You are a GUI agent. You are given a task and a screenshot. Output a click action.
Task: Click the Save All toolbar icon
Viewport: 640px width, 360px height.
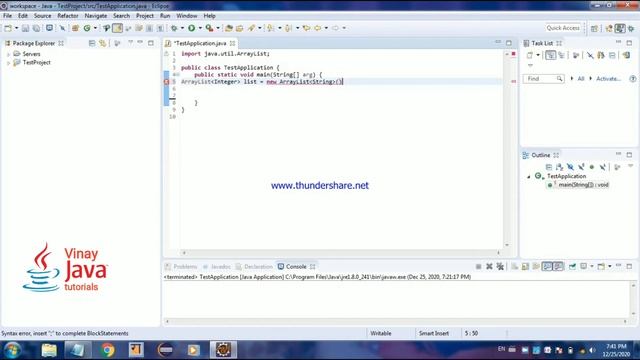pyautogui.click(x=36, y=28)
